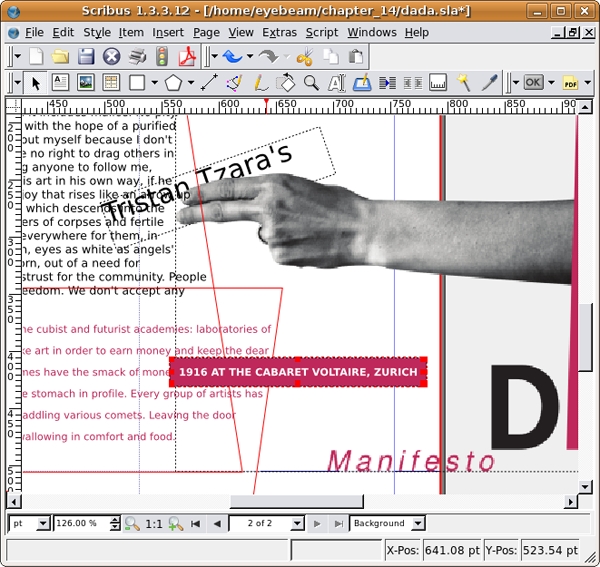Open the Extras menu

pyautogui.click(x=280, y=32)
